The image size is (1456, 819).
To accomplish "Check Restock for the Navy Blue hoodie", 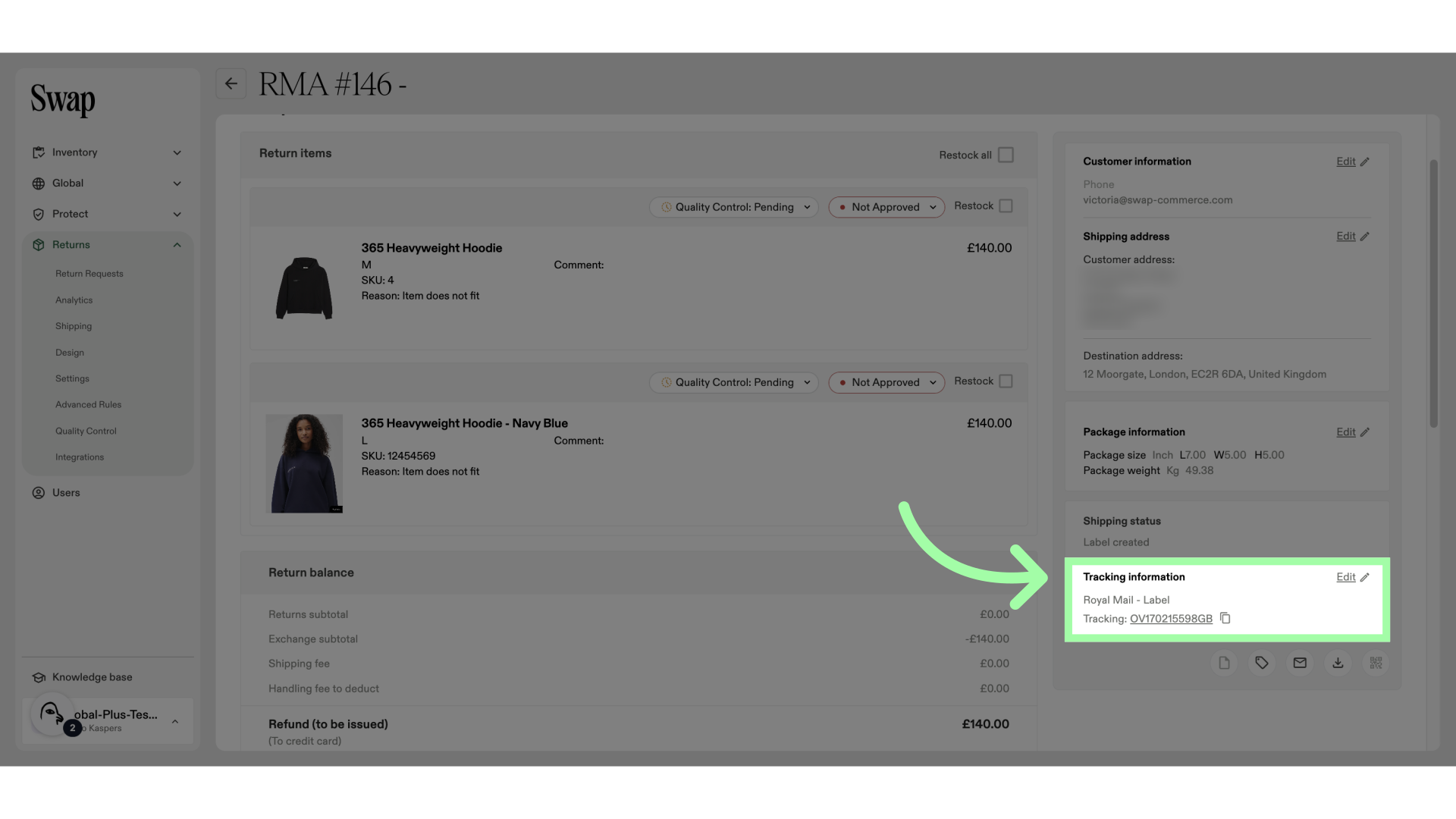I will coord(1006,381).
